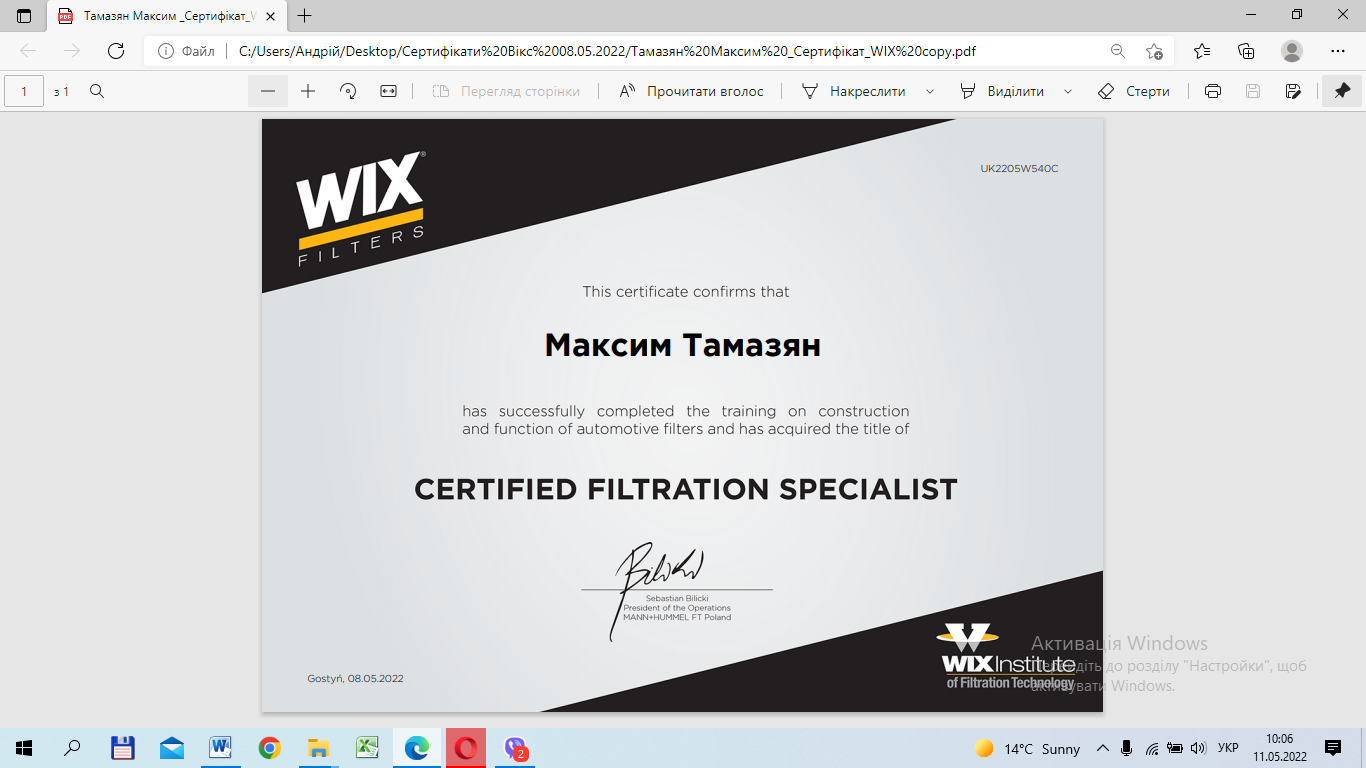
Task: Click Прочитати вголос read aloud button
Action: coord(691,91)
